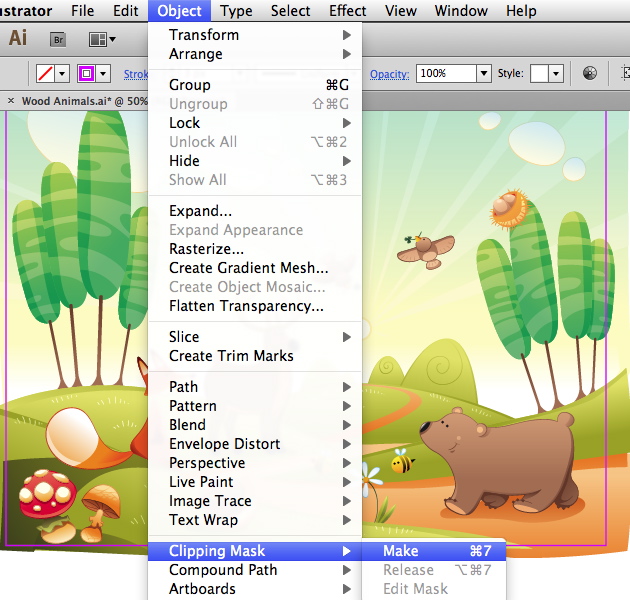Select the Clipping Mask menu item

(x=255, y=551)
